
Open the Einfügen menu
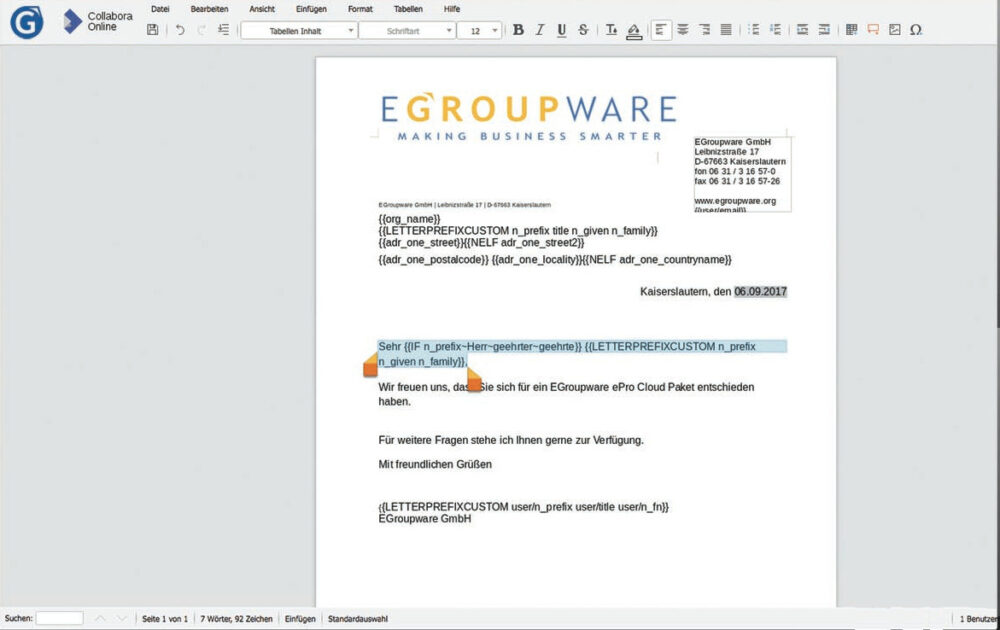pos(311,9)
